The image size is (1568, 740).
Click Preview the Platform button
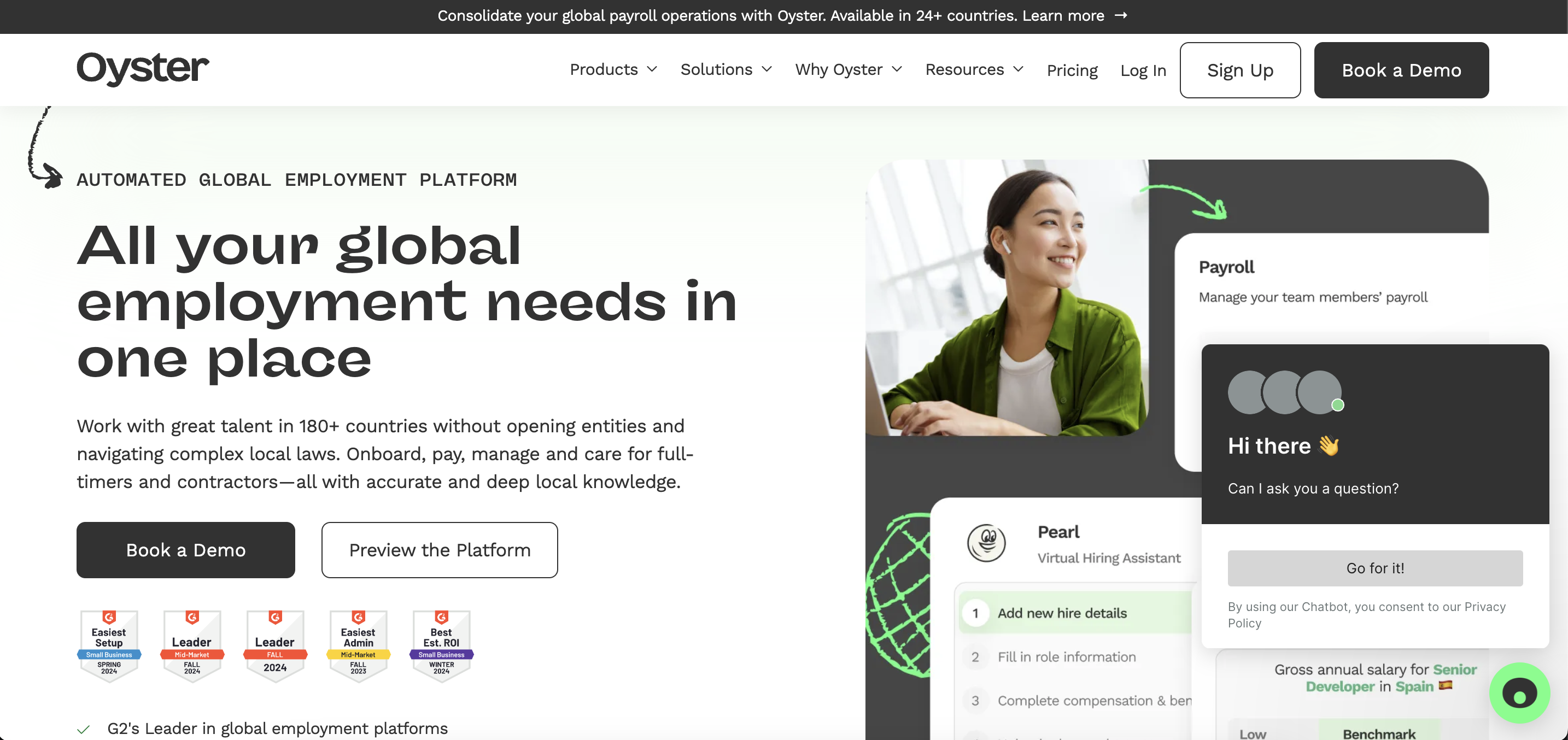coord(440,549)
